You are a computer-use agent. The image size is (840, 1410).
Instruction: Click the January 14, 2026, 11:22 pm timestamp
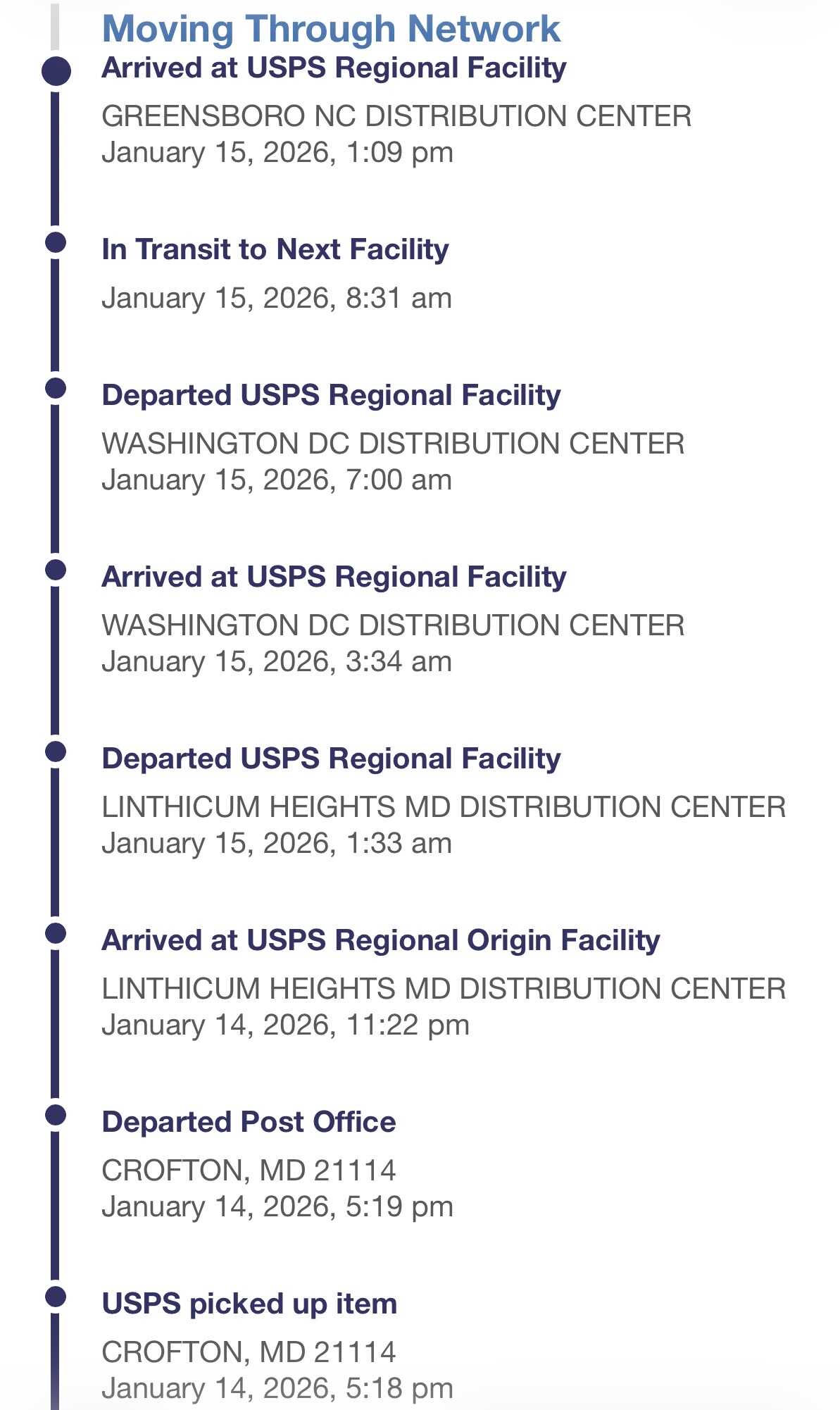pyautogui.click(x=285, y=1025)
